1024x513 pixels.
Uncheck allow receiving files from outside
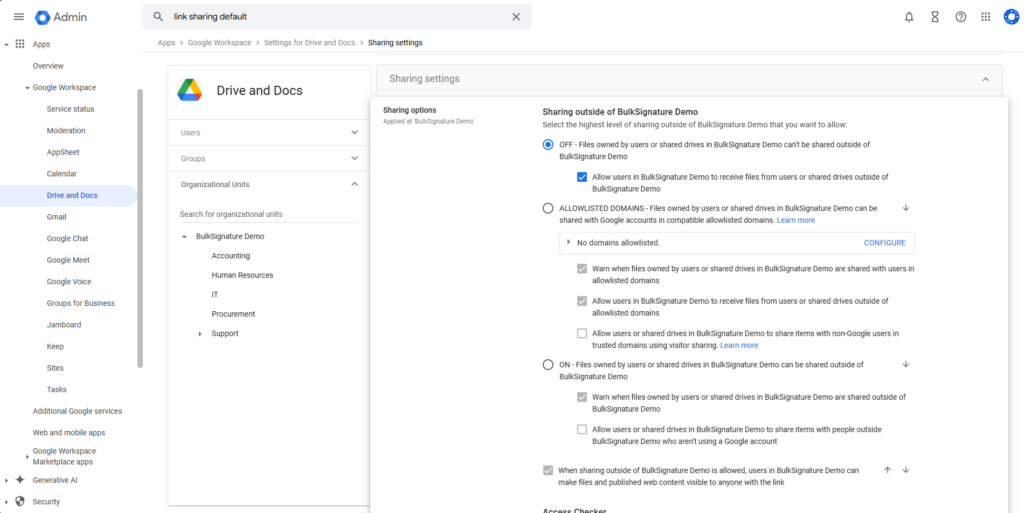[582, 177]
